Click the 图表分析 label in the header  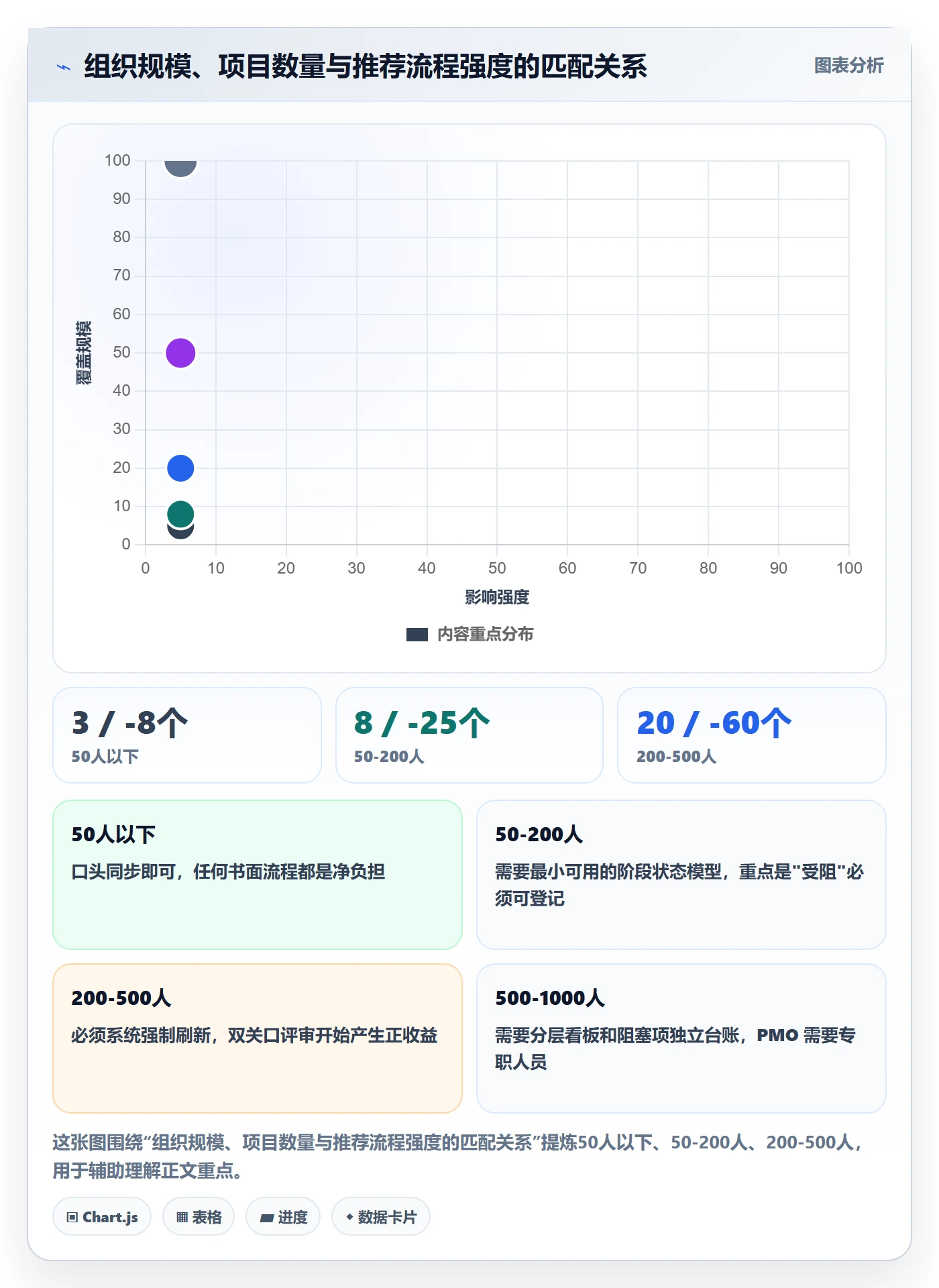tap(848, 66)
